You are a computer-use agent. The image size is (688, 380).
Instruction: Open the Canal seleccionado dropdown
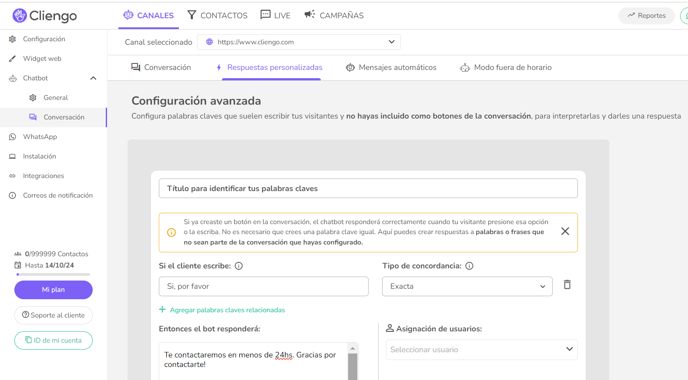pos(299,42)
